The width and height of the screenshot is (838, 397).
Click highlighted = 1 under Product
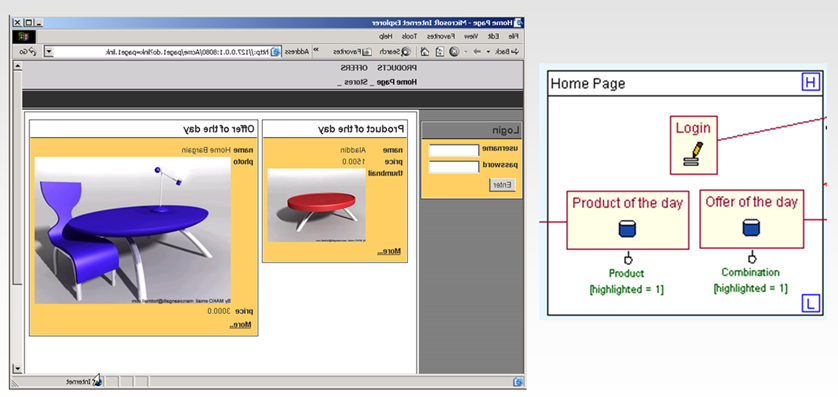(626, 290)
